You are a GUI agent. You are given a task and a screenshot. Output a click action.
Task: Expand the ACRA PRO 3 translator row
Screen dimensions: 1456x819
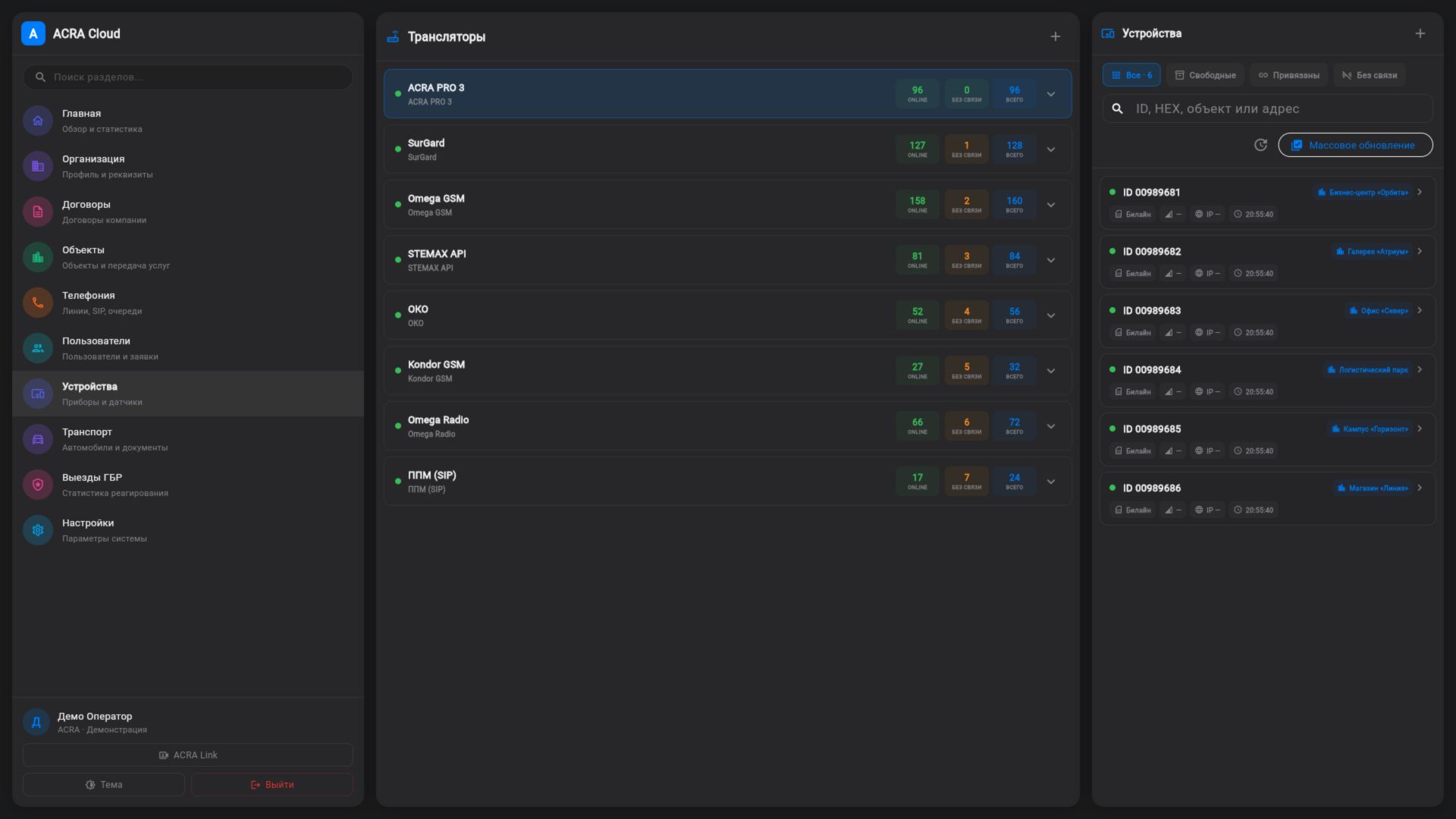(1051, 94)
